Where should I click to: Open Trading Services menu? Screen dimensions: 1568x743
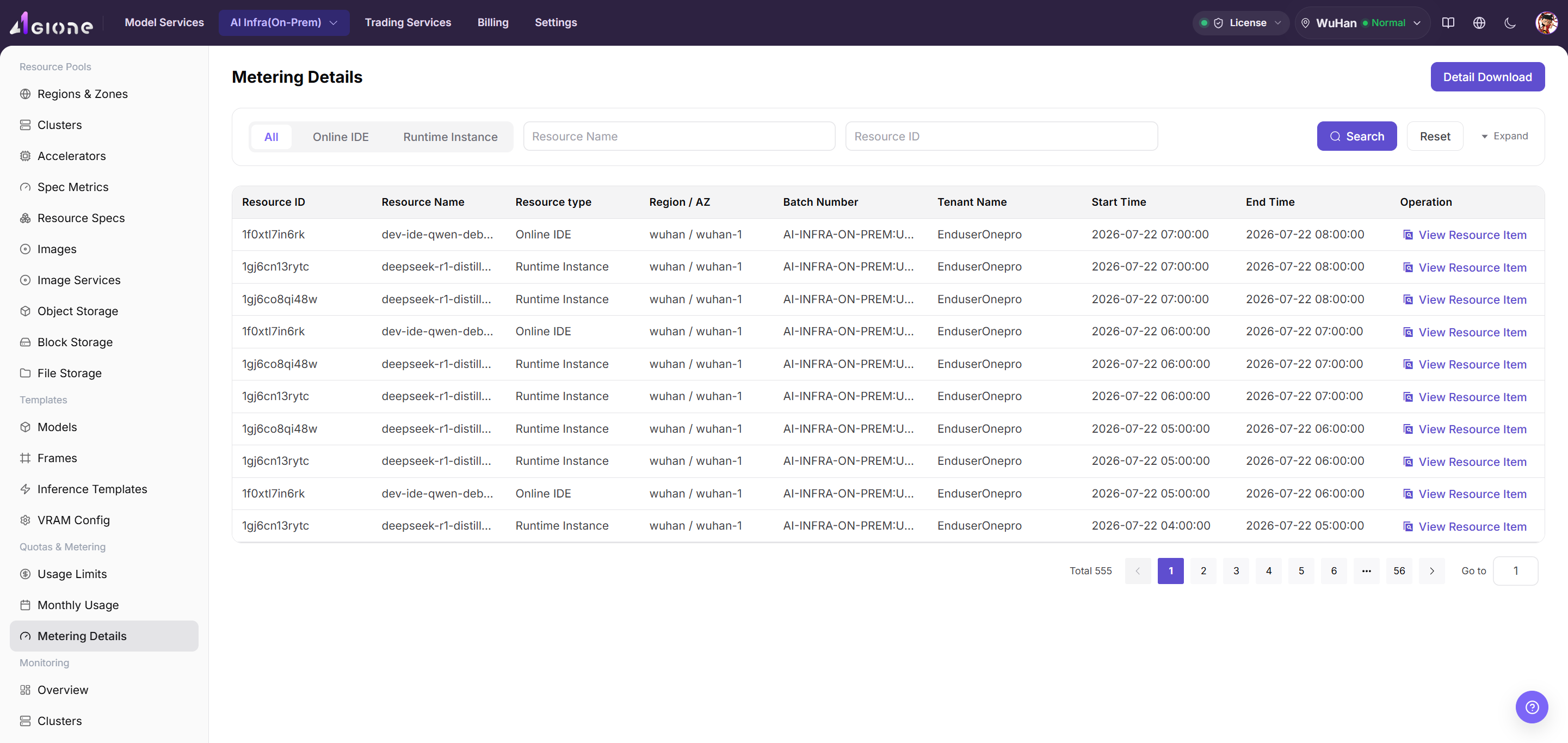pos(408,22)
